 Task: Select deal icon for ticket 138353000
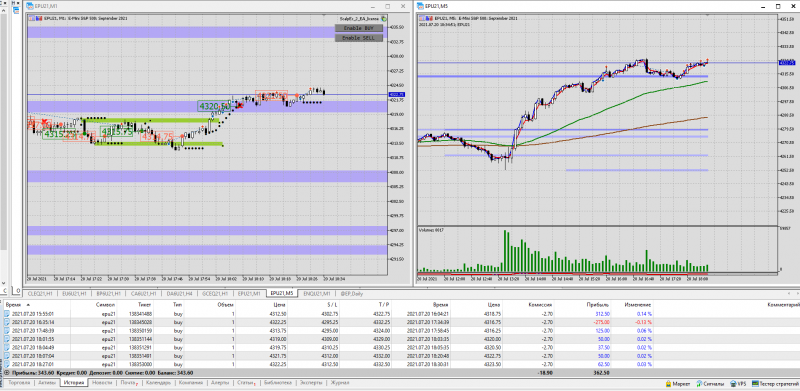[7, 364]
